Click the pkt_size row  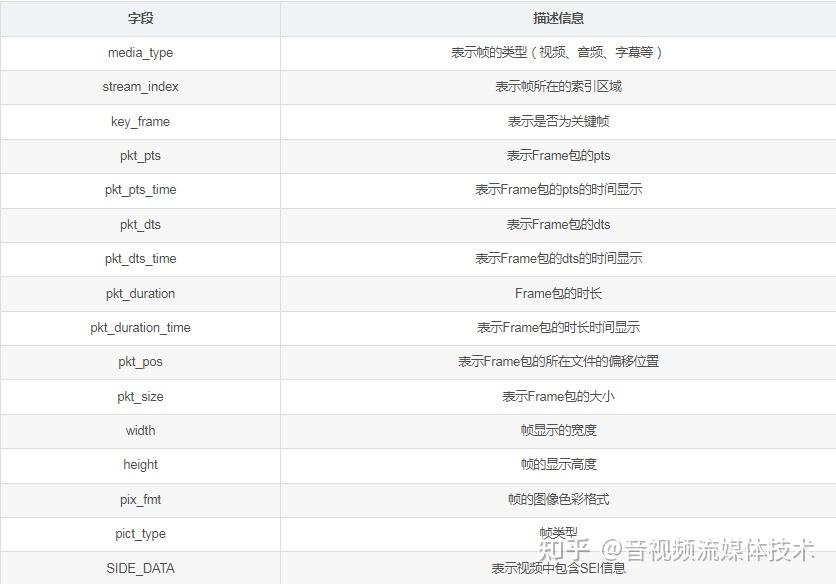click(x=140, y=396)
